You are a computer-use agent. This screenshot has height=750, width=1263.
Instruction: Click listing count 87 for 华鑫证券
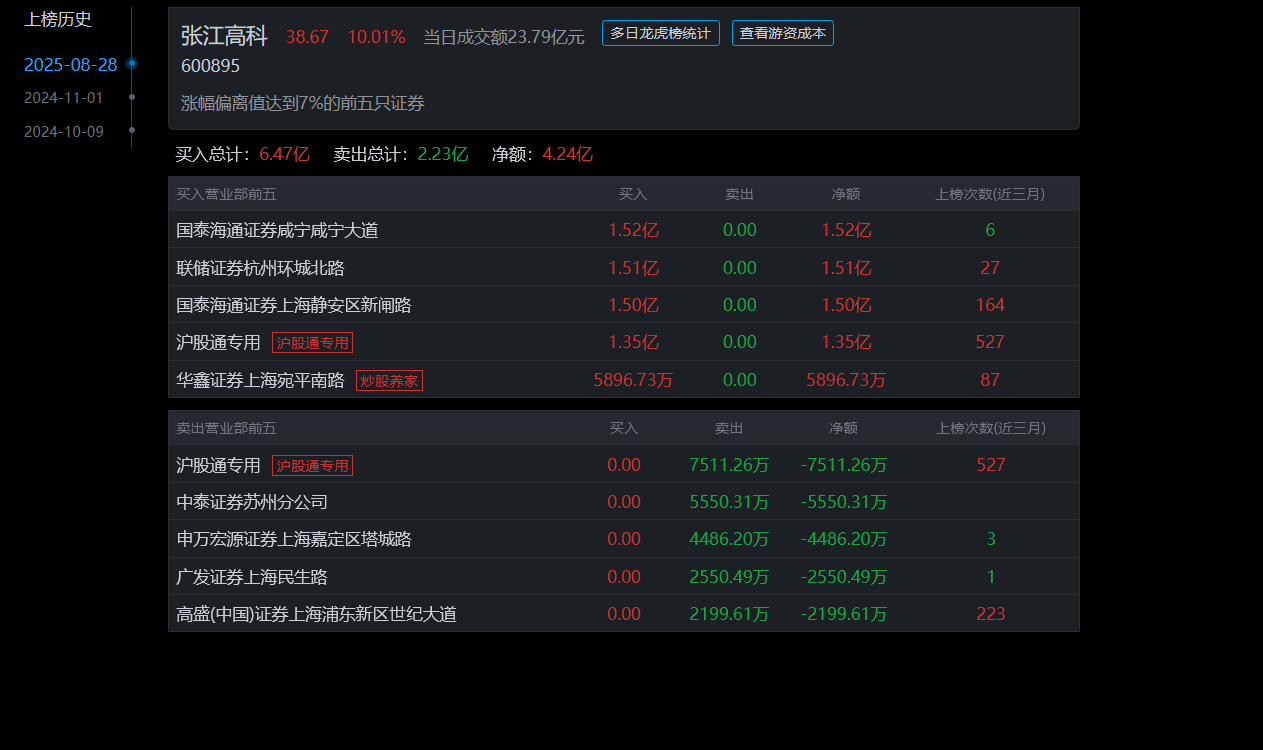point(990,380)
